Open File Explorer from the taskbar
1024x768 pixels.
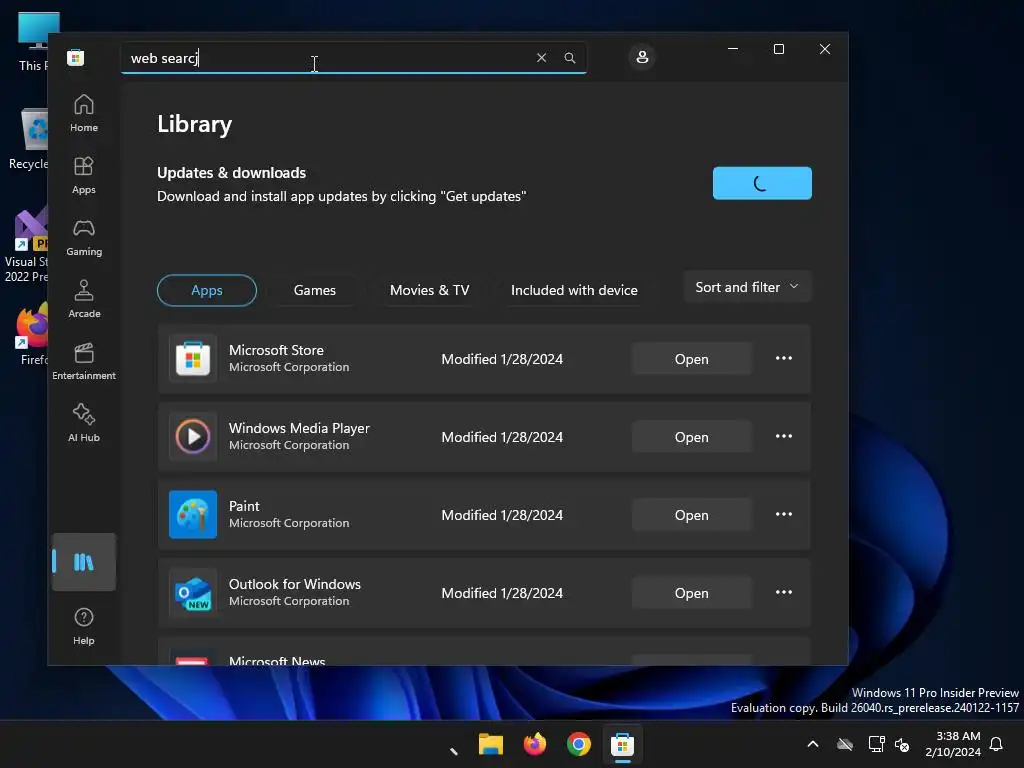point(490,744)
